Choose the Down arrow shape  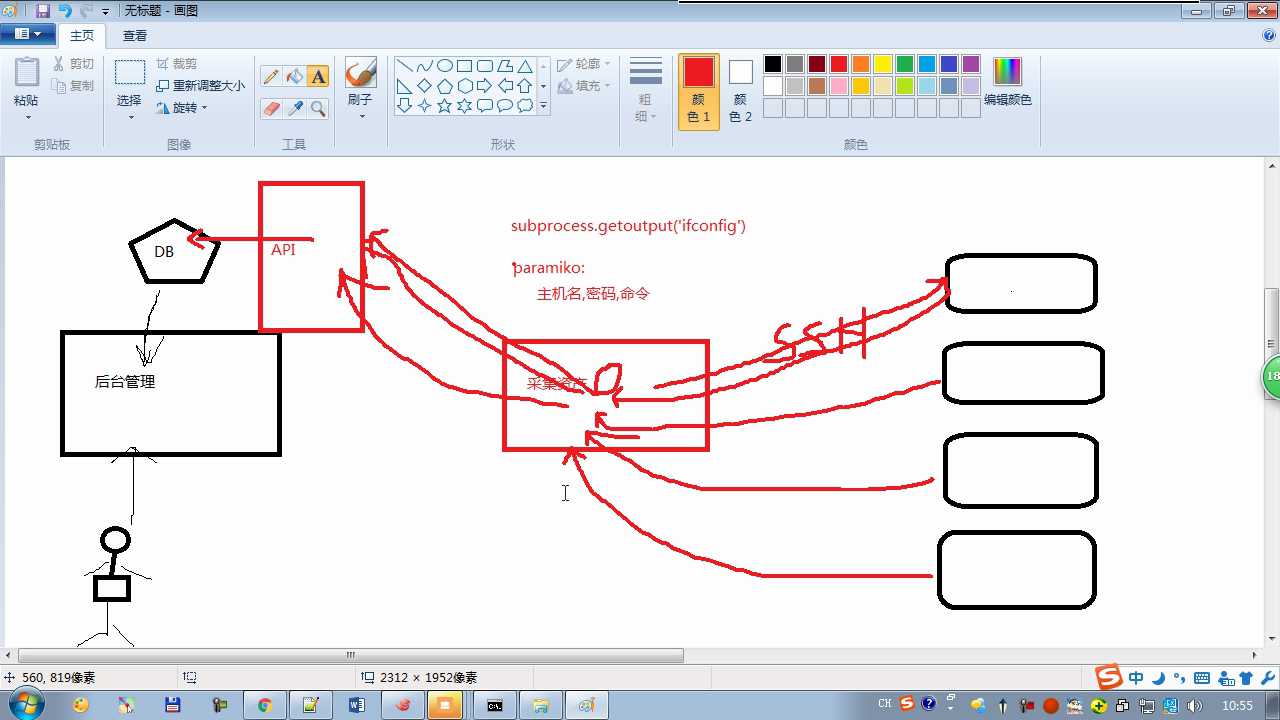click(405, 106)
